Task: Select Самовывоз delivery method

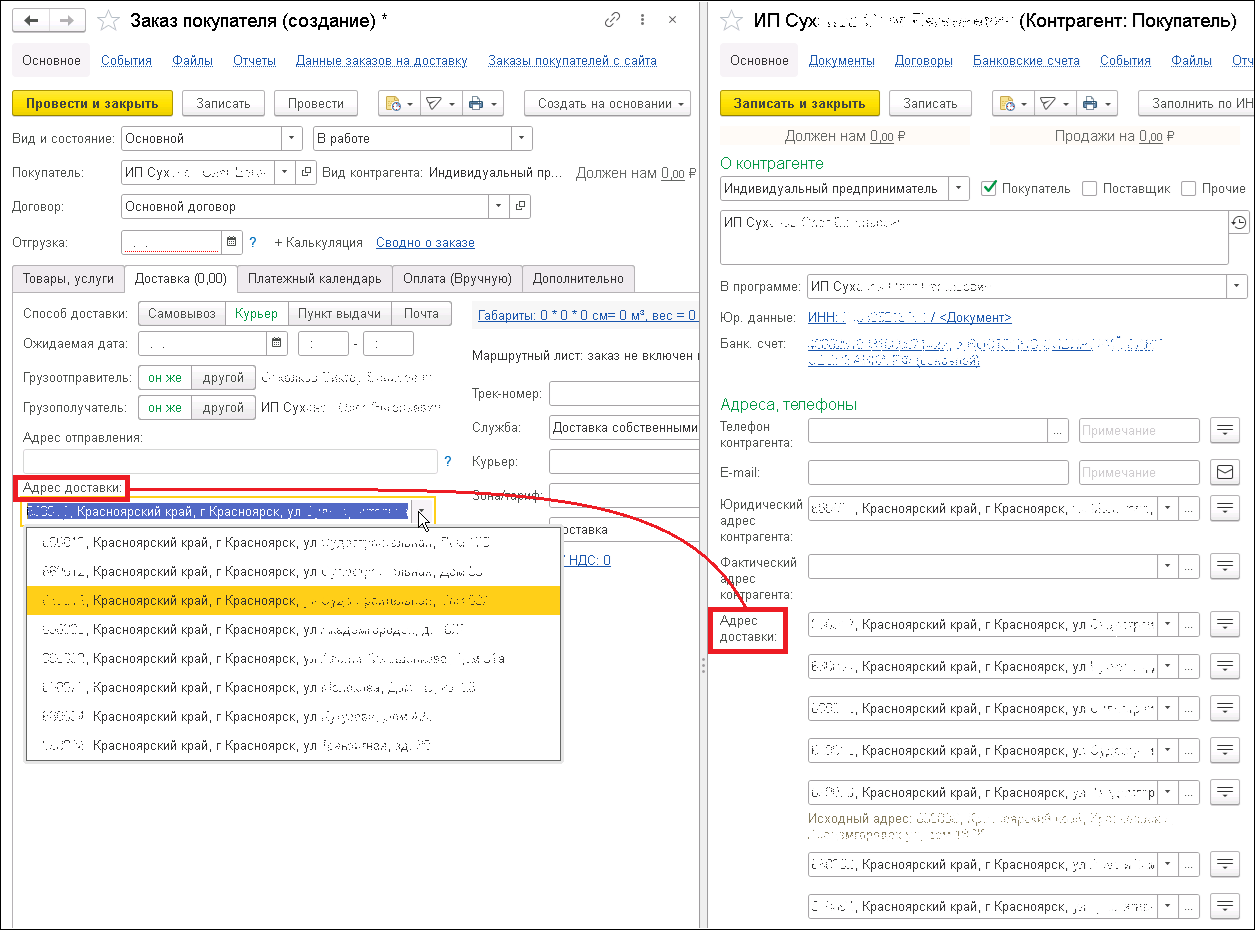Action: coord(181,314)
